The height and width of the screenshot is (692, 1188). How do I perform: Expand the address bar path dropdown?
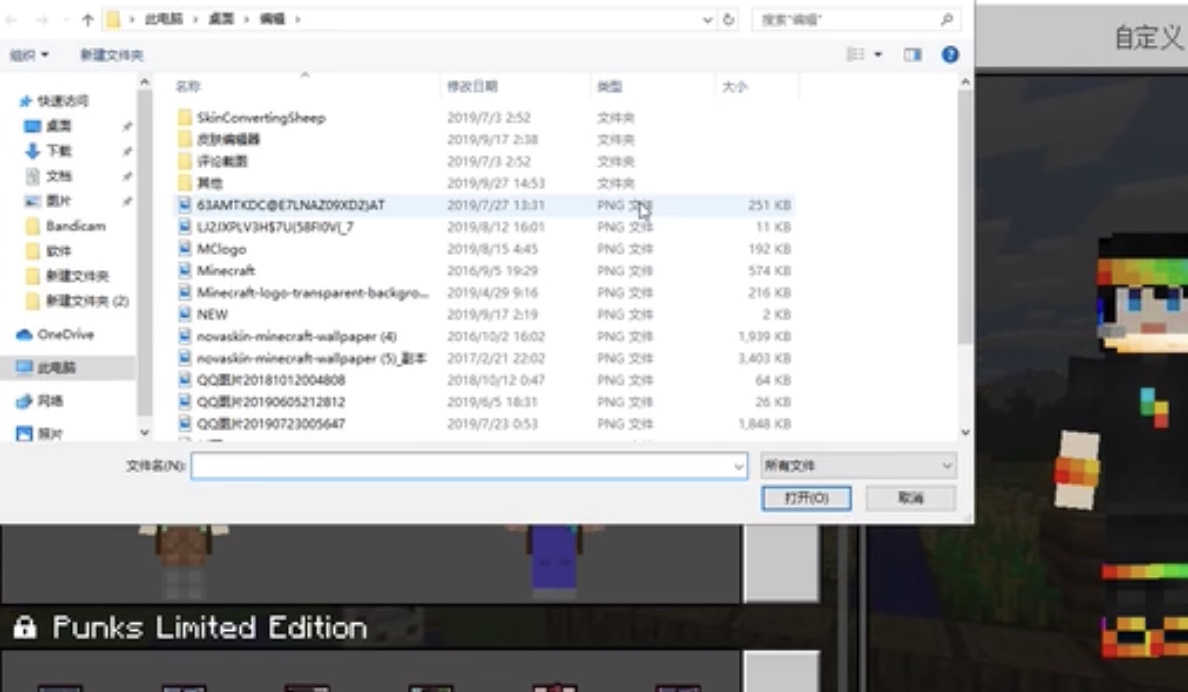[x=708, y=20]
